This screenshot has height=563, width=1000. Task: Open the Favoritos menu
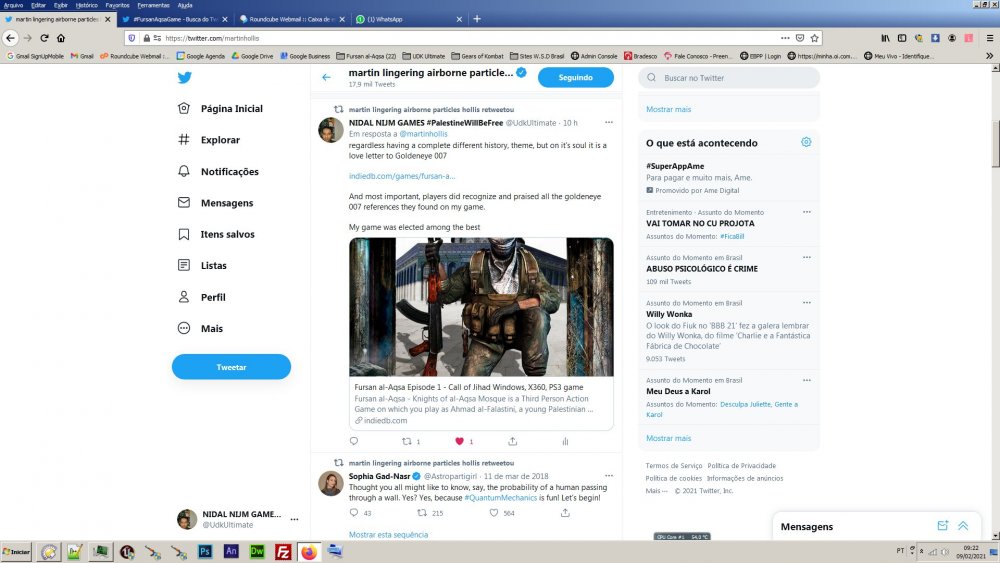coord(117,5)
